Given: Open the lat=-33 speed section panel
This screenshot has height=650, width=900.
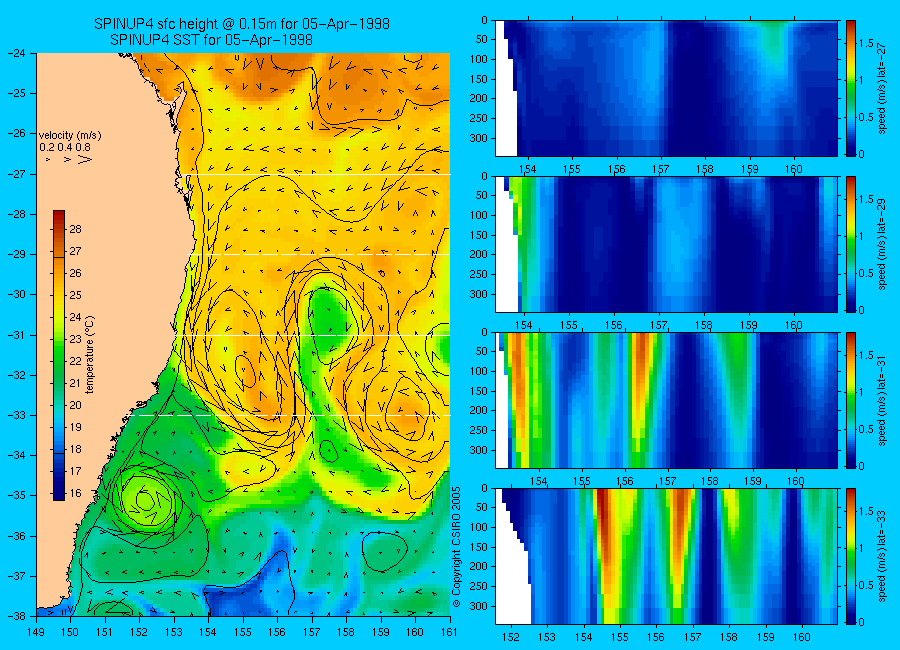Looking at the screenshot, I should pyautogui.click(x=666, y=556).
